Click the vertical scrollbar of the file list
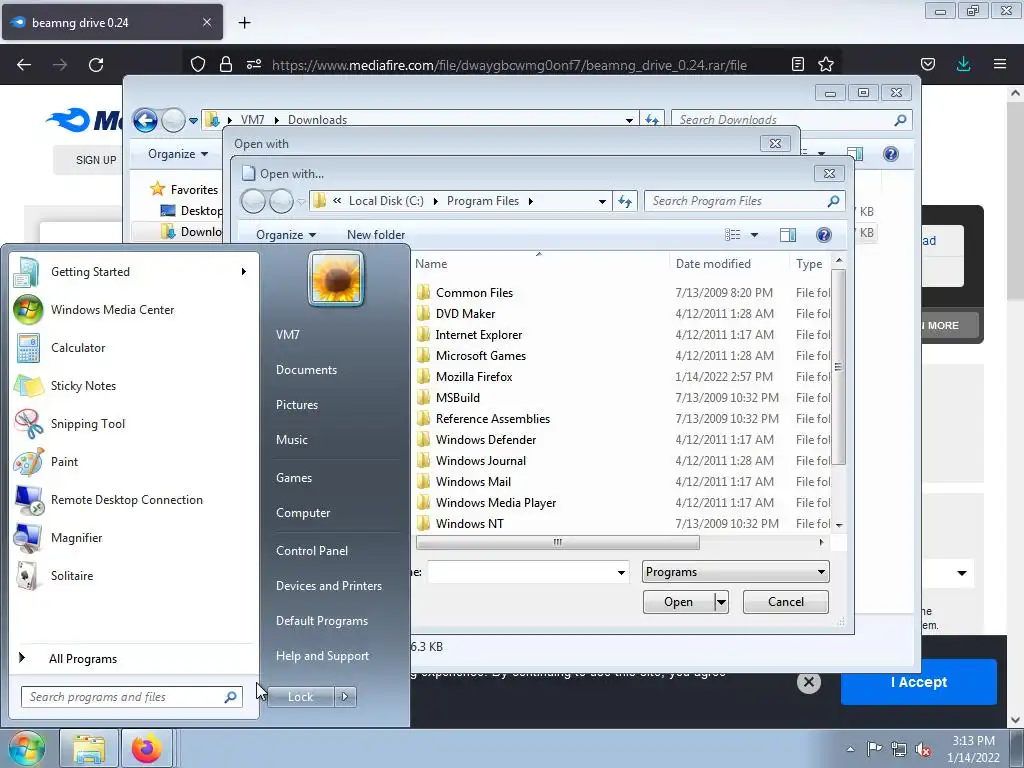This screenshot has width=1024, height=768. pyautogui.click(x=839, y=367)
